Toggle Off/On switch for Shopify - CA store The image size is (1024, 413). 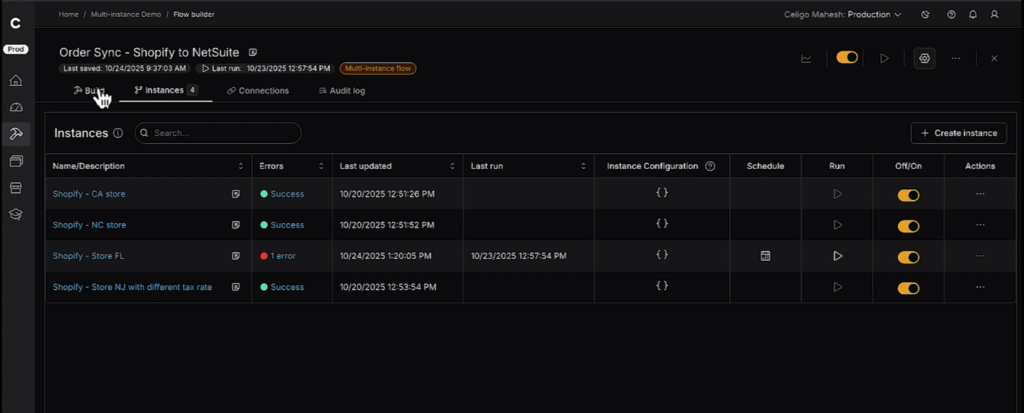point(908,195)
